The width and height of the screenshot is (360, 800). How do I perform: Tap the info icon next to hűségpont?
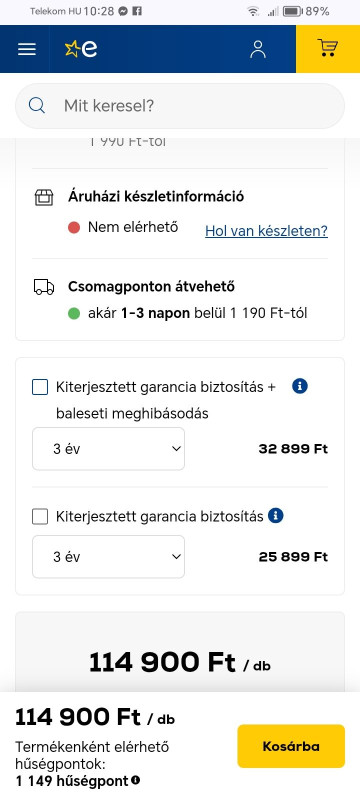pyautogui.click(x=136, y=780)
